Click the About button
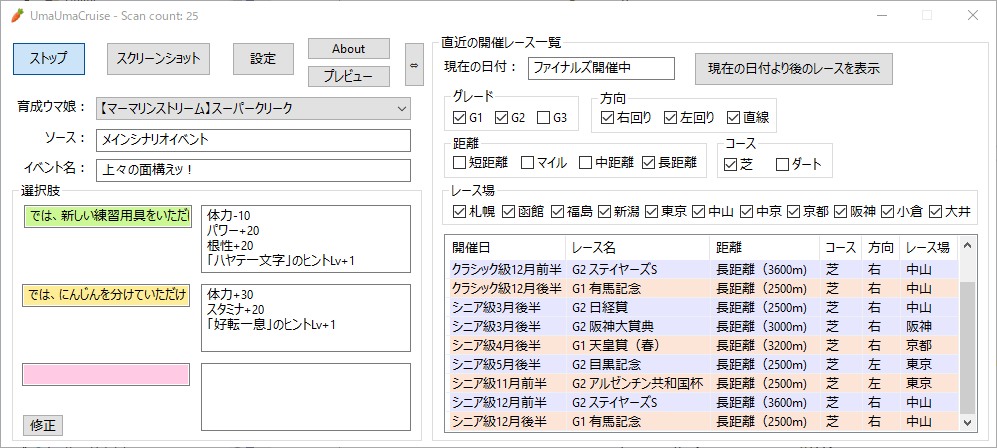 tap(348, 48)
